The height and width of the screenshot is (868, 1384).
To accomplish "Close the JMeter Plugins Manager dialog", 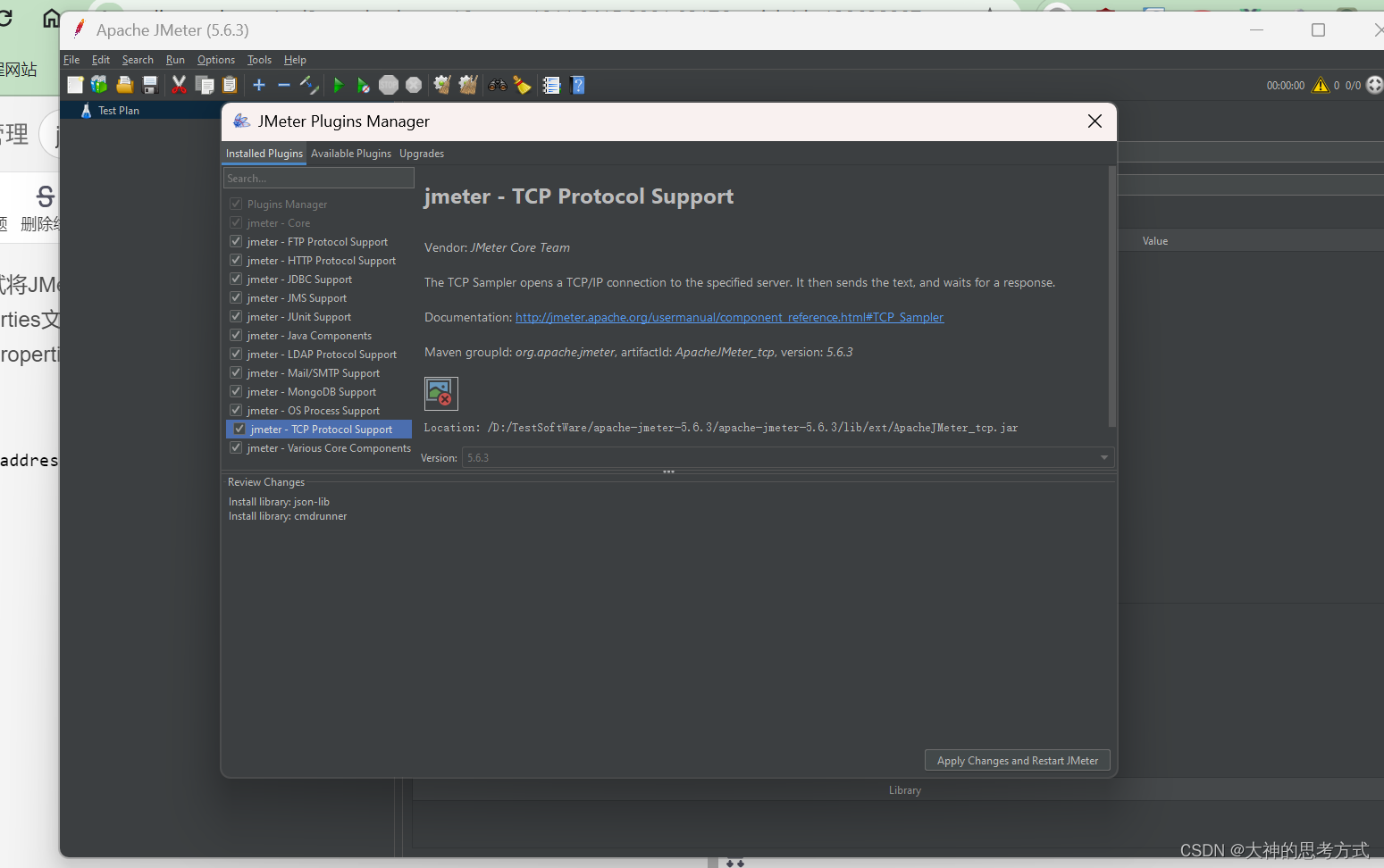I will pyautogui.click(x=1095, y=121).
